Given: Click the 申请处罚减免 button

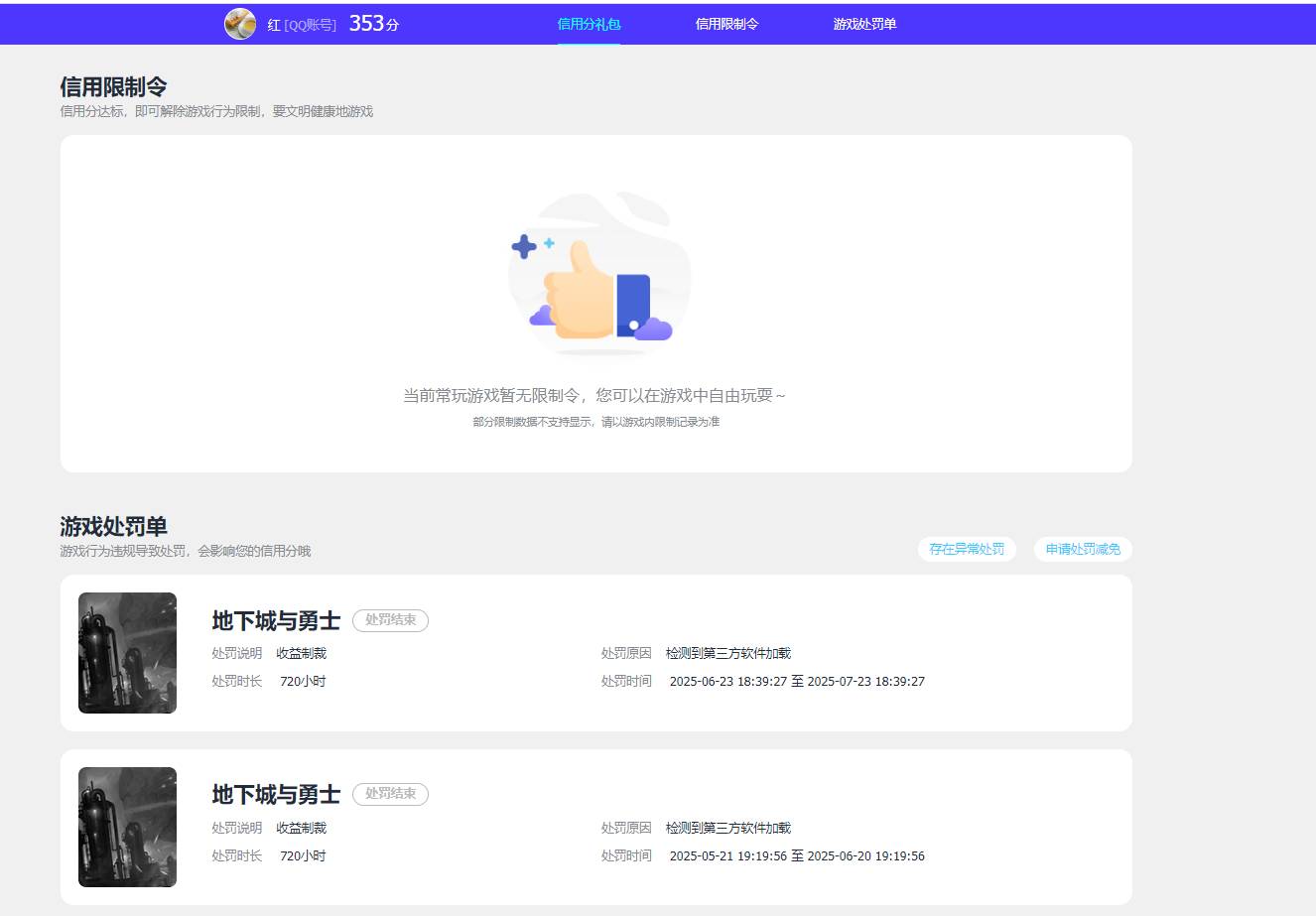Looking at the screenshot, I should click(x=1083, y=549).
